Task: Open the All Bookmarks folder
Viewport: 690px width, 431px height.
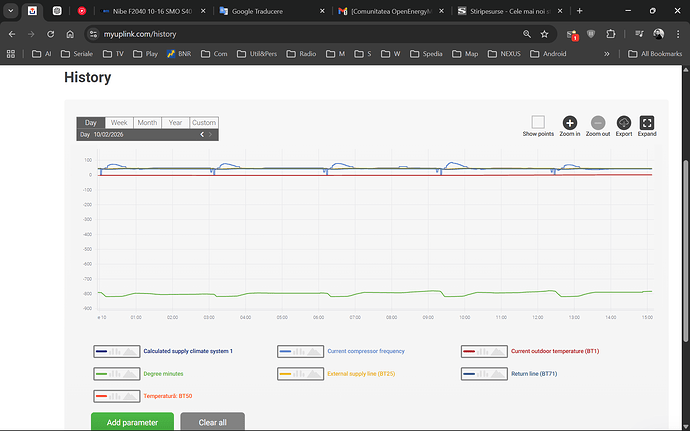Action: (x=653, y=53)
